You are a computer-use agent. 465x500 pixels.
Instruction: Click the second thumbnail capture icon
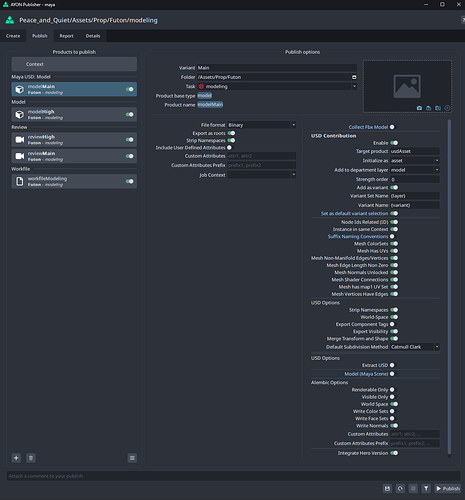coord(429,108)
